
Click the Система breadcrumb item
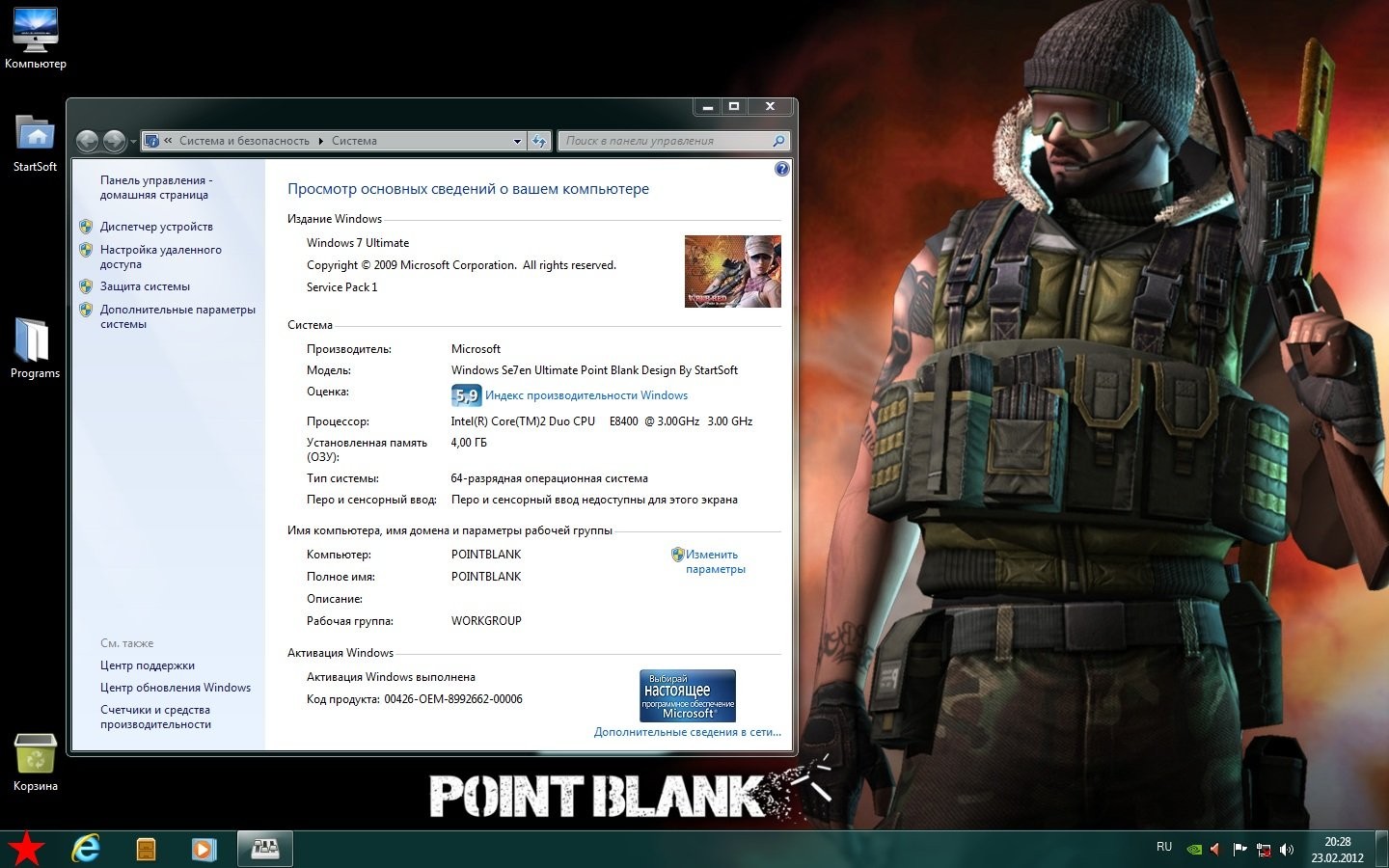(x=354, y=141)
